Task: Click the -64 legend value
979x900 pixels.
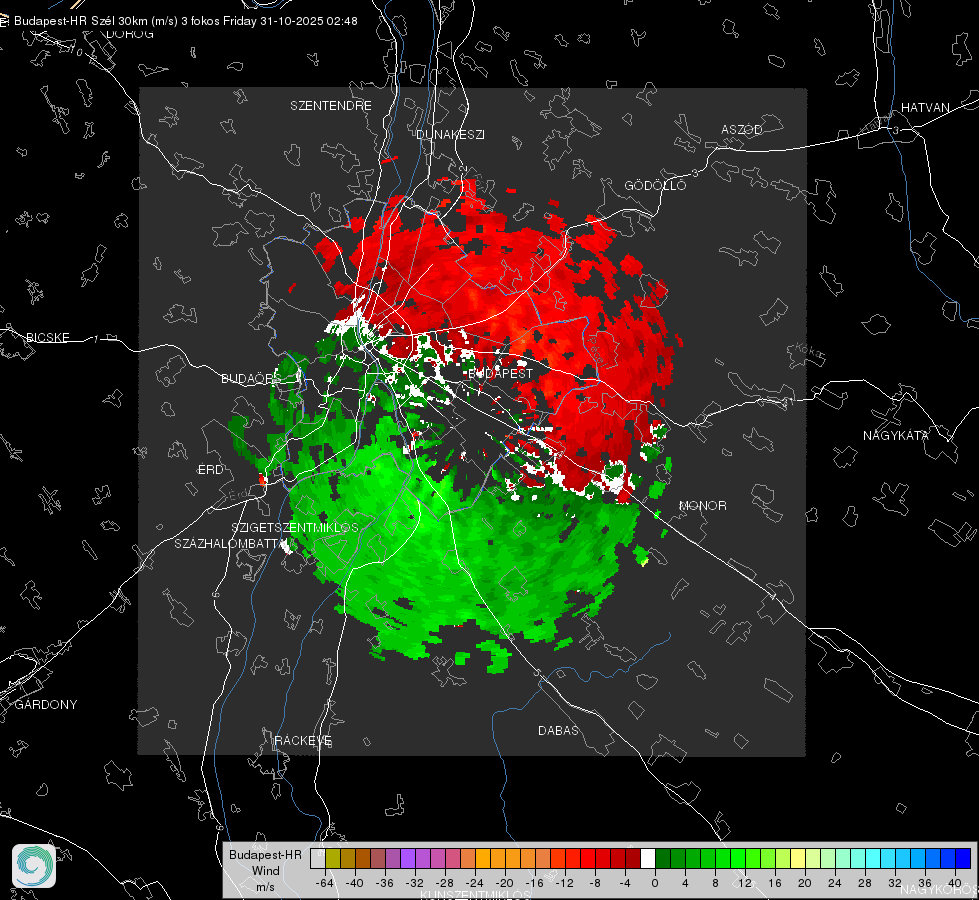Action: point(324,883)
